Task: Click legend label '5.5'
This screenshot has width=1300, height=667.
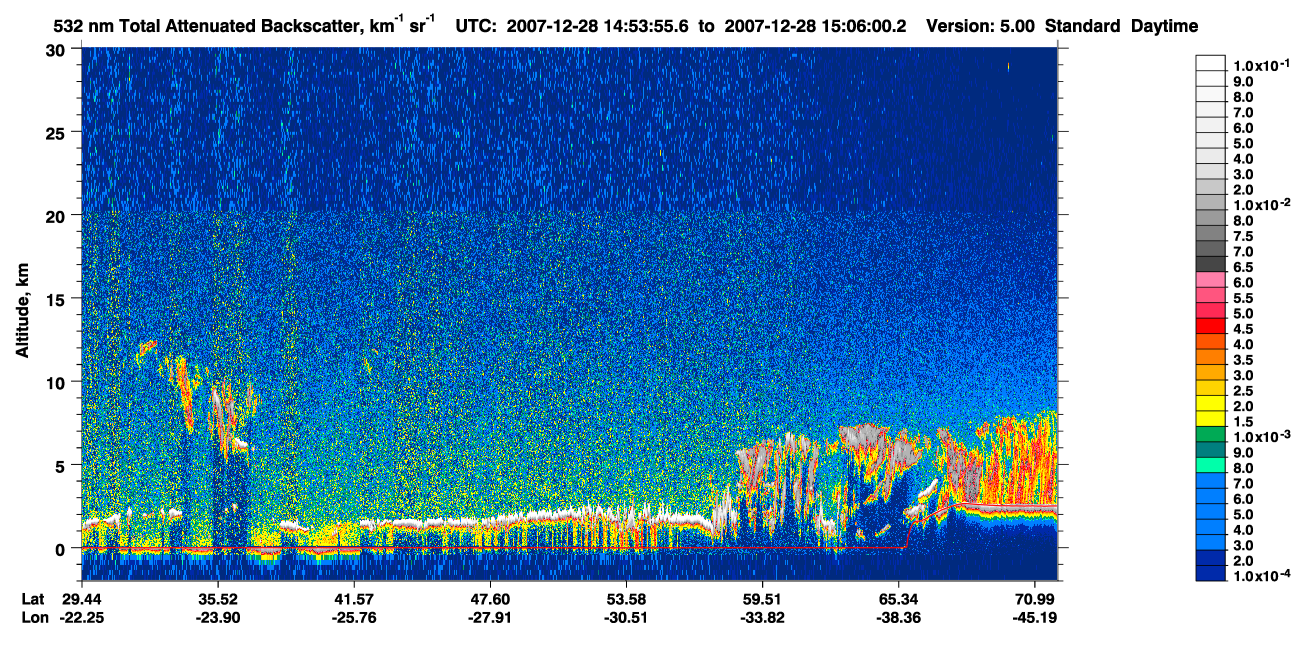Action: (1244, 298)
